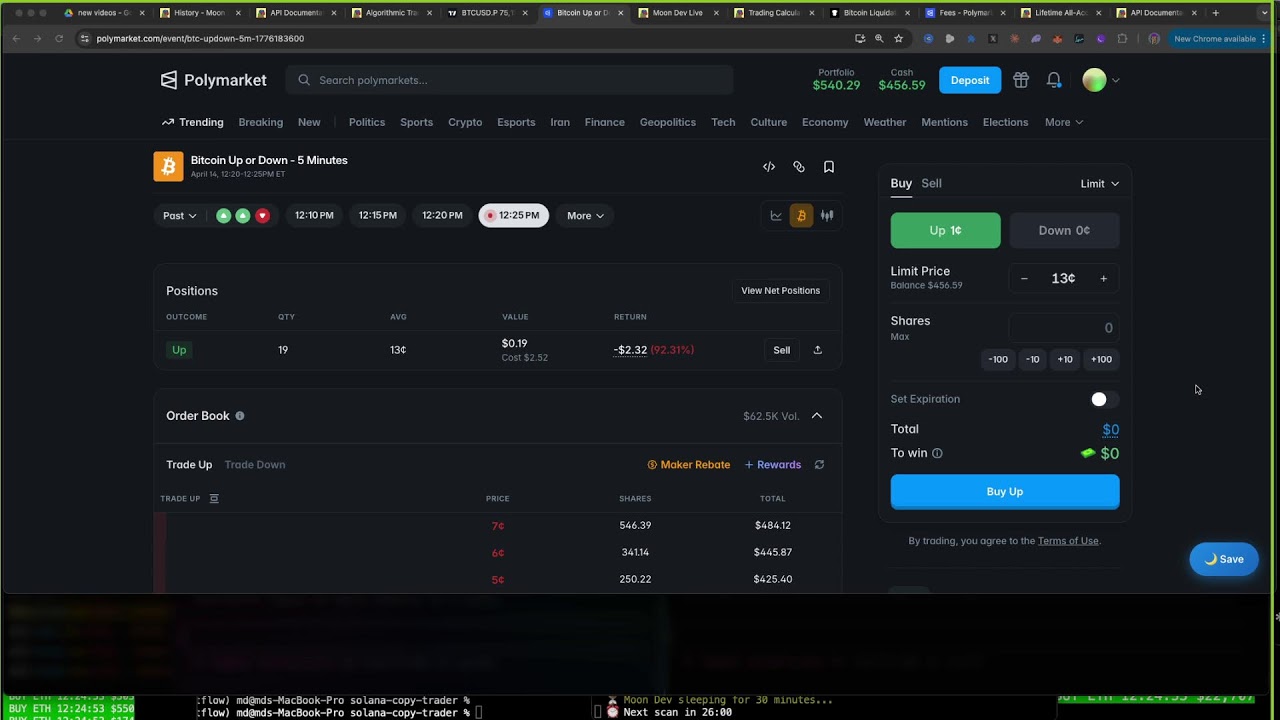
Task: Toggle Set Expiration switch
Action: (1104, 399)
